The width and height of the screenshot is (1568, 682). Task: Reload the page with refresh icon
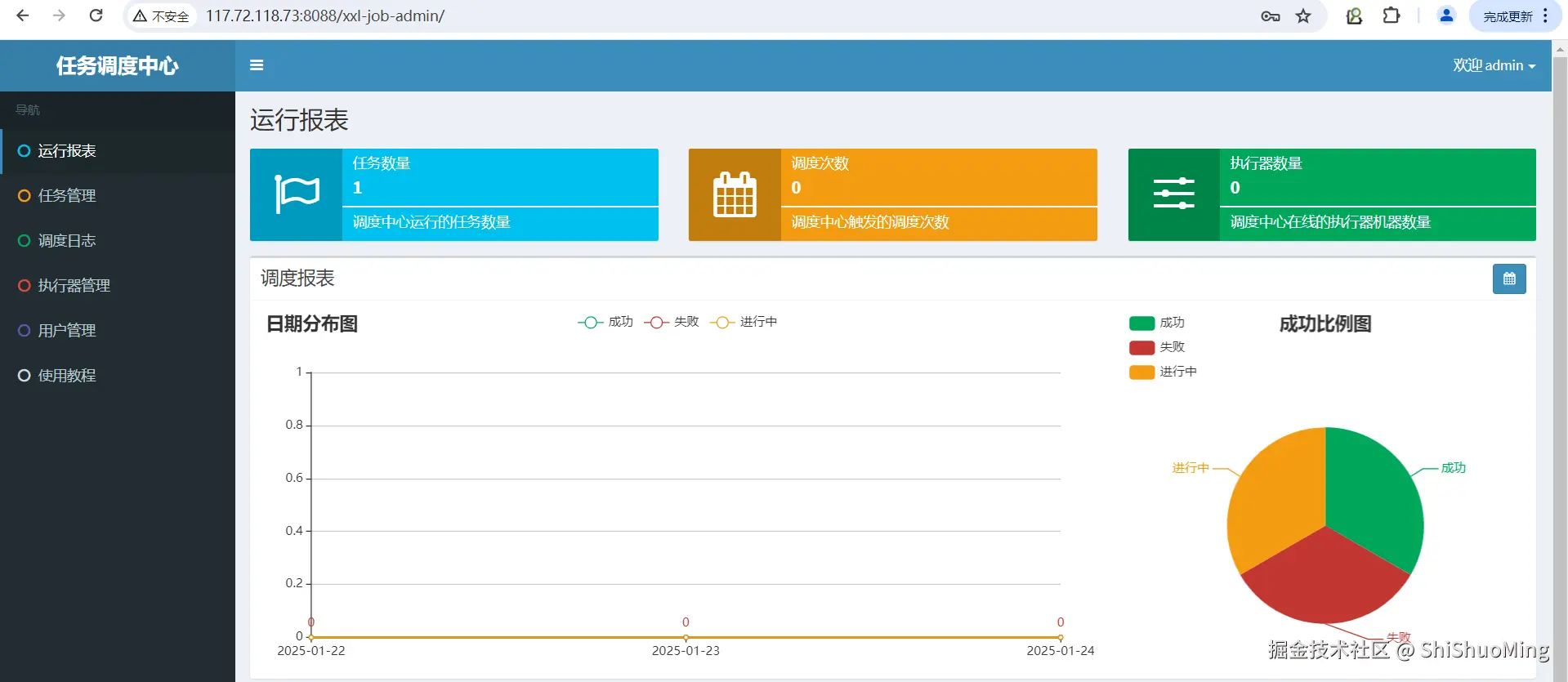96,16
